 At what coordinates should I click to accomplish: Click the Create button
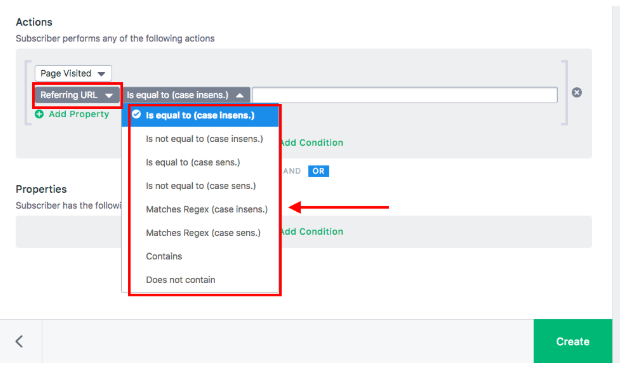pos(573,341)
